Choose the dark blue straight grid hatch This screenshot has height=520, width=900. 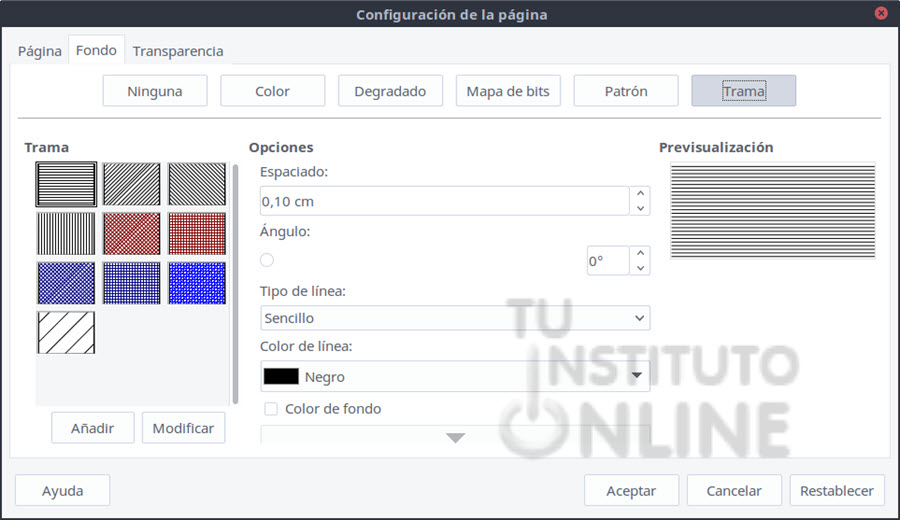[x=131, y=283]
